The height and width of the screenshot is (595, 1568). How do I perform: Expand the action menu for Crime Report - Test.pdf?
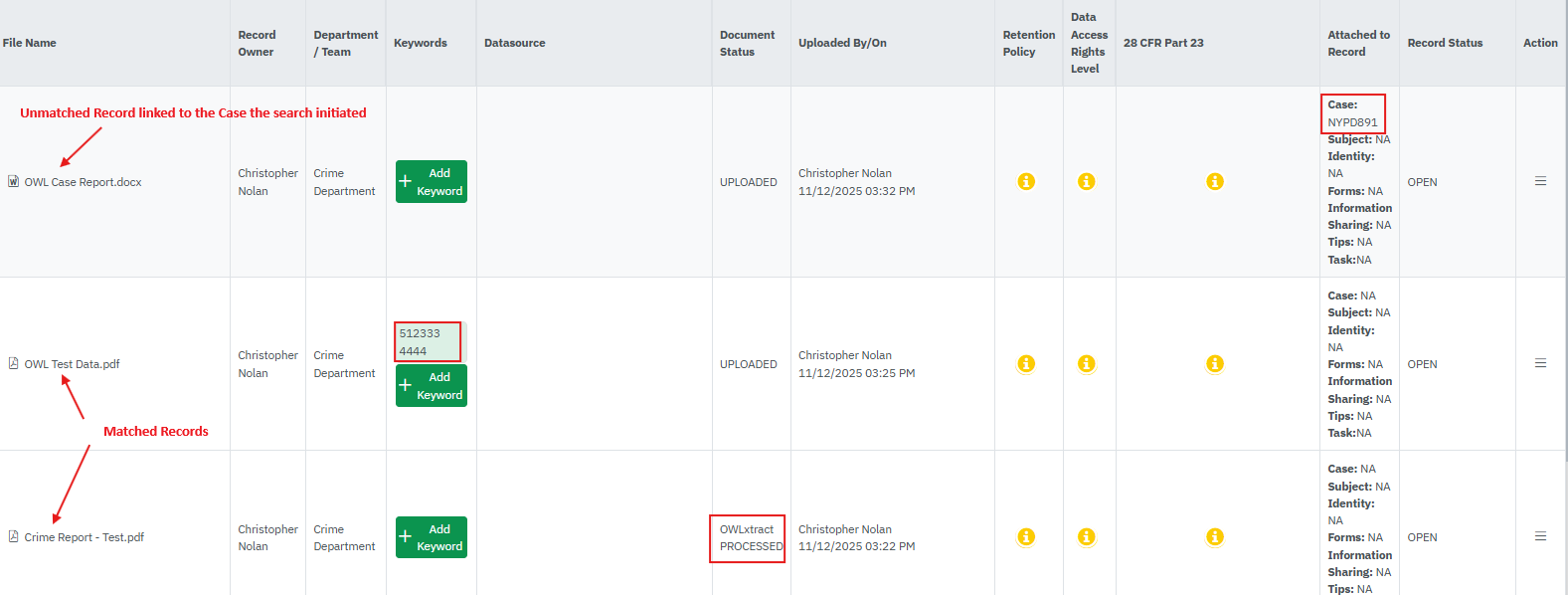click(x=1540, y=536)
